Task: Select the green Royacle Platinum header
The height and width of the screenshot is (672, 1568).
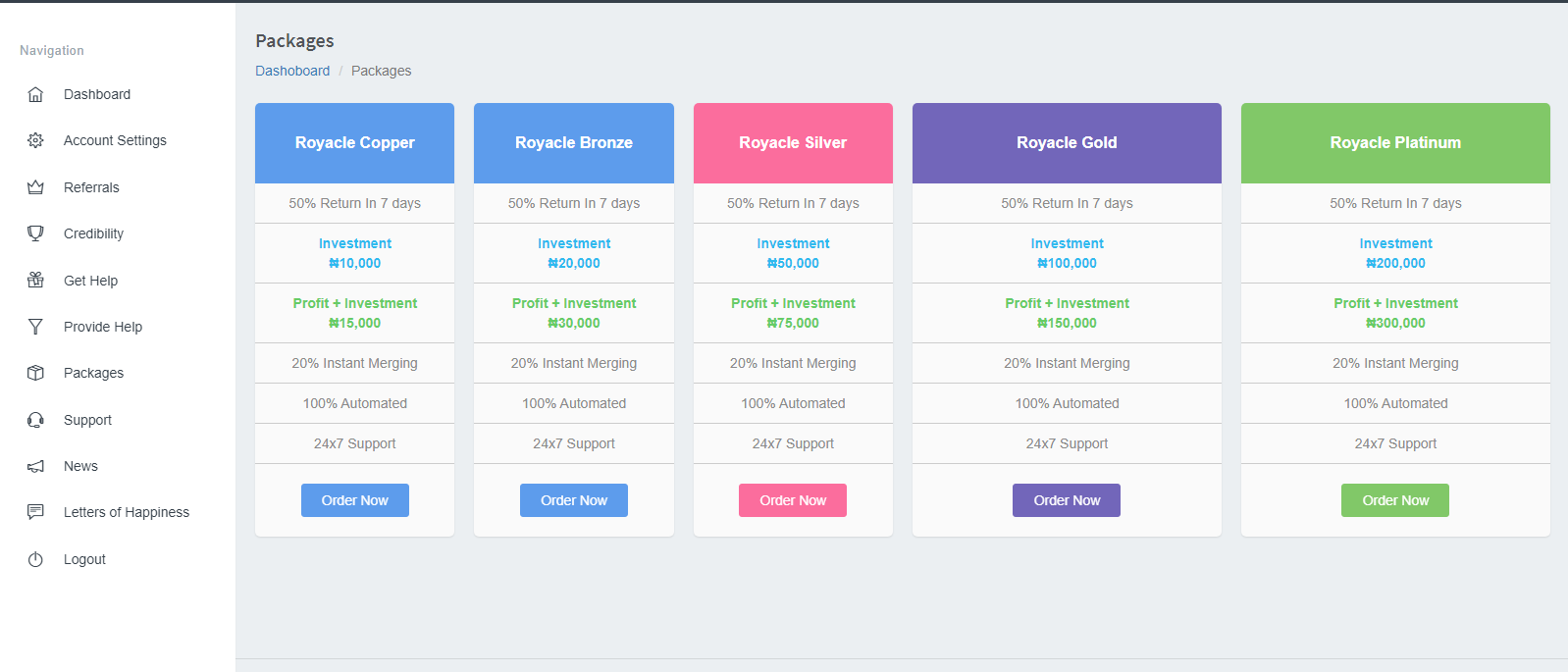Action: tap(1394, 143)
